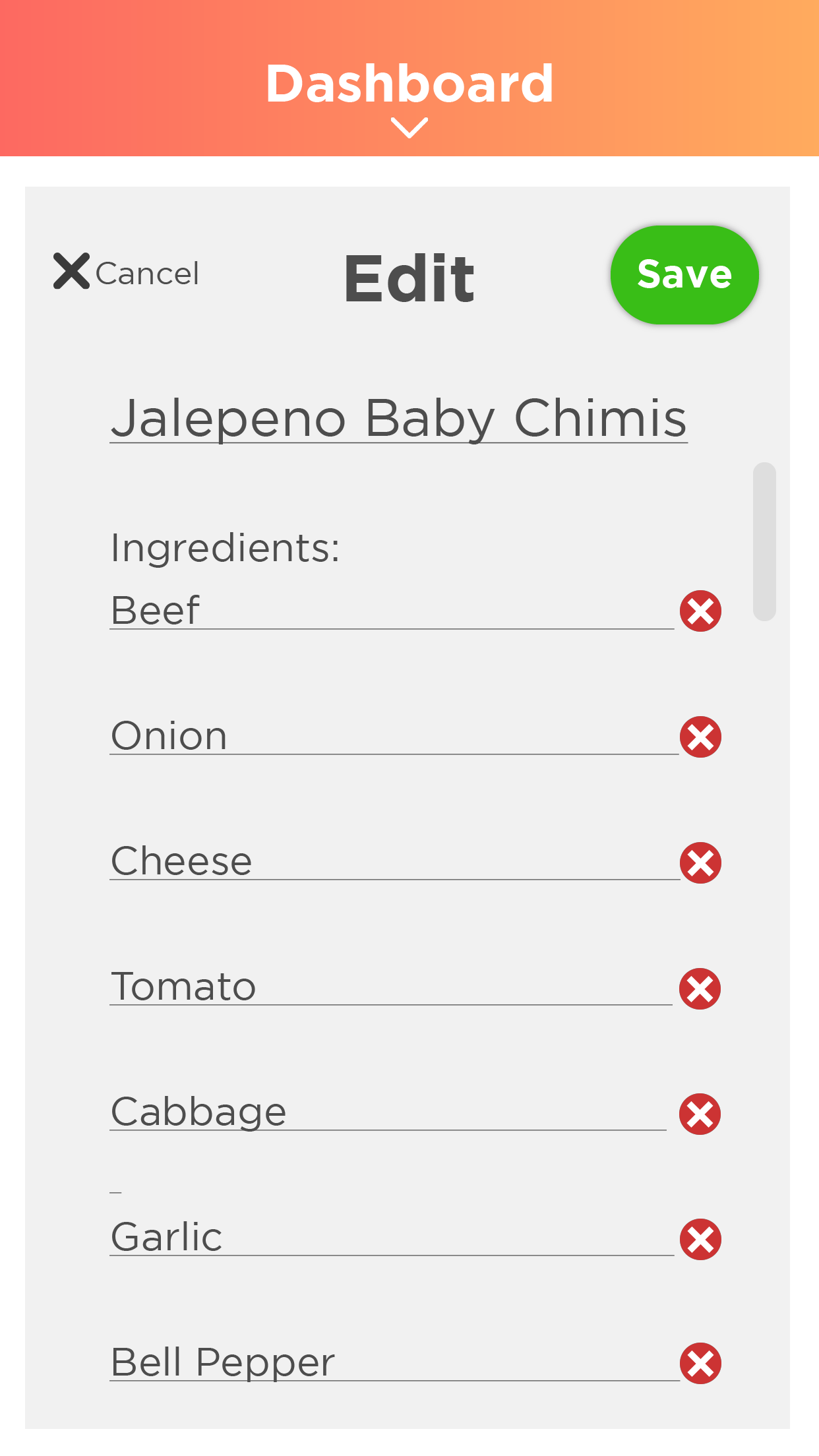Click the ingredients list scrollbar
This screenshot has width=819, height=1456.
click(764, 541)
